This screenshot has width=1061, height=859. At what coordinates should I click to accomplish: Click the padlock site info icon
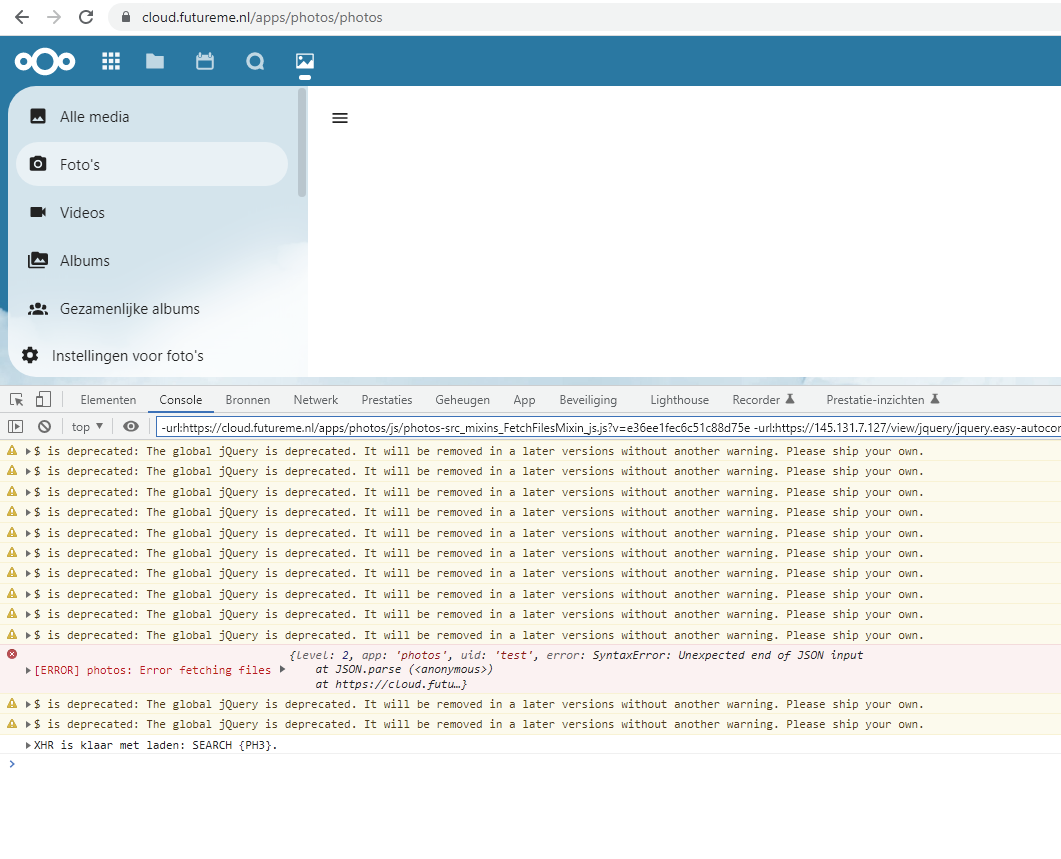point(126,17)
